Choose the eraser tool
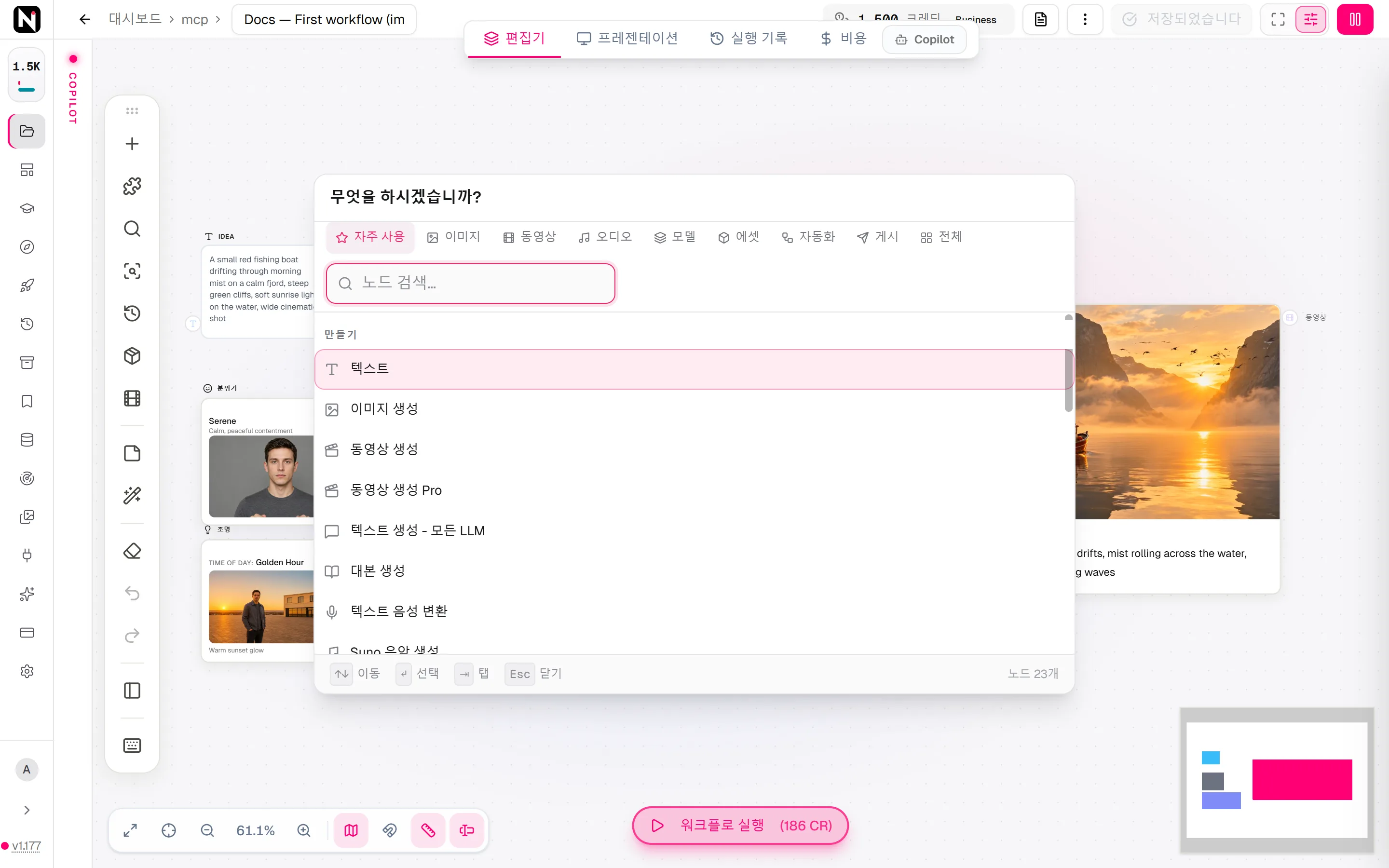The image size is (1389, 868). (x=132, y=551)
